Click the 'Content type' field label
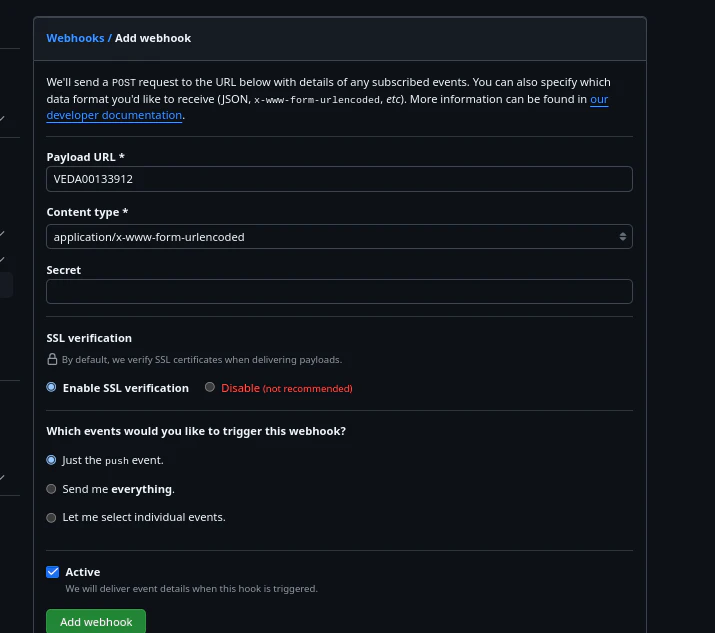The image size is (715, 633). tap(87, 213)
